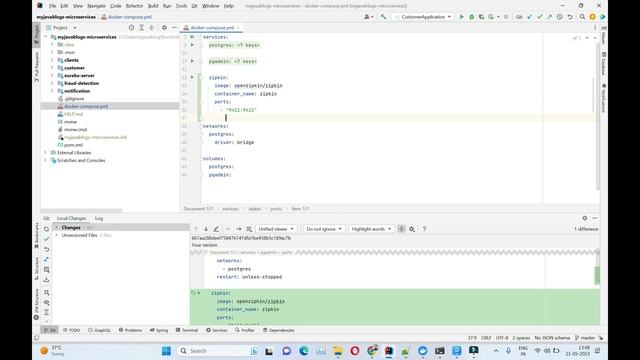The height and width of the screenshot is (360, 640).
Task: Click the Notifications sidebar tab on right edge
Action: pos(604,98)
